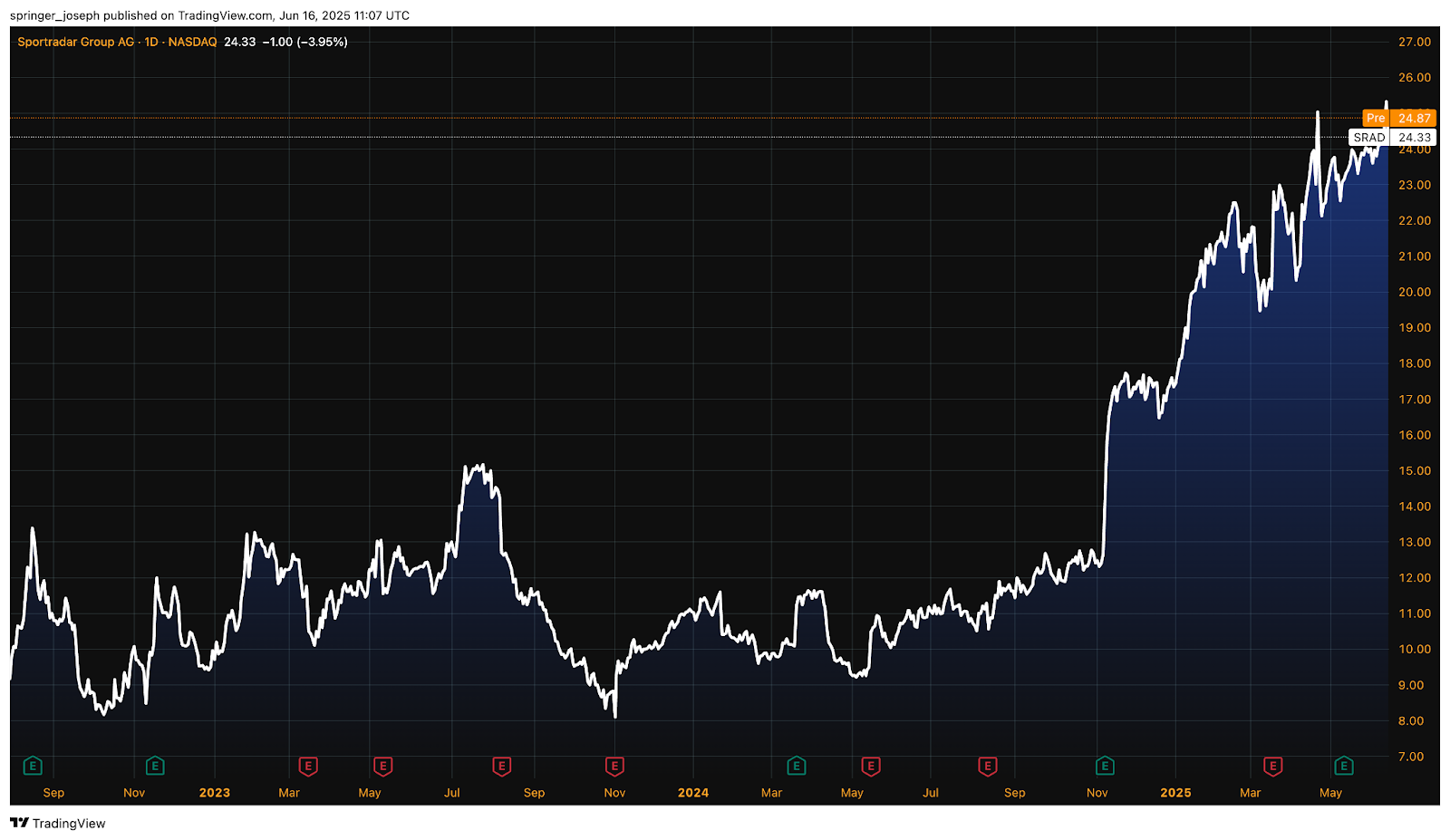The height and width of the screenshot is (840, 1450).
Task: Click the Jul label between 2024 and 2025
Action: [x=931, y=793]
